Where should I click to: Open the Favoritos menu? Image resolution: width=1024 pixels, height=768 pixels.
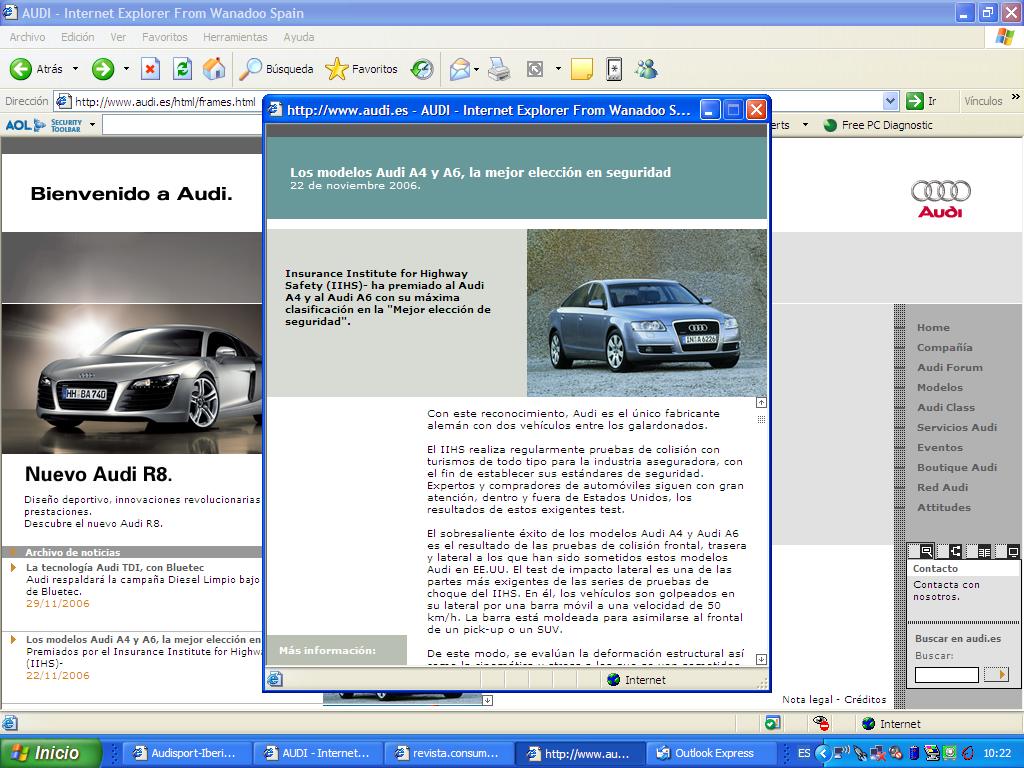(165, 37)
